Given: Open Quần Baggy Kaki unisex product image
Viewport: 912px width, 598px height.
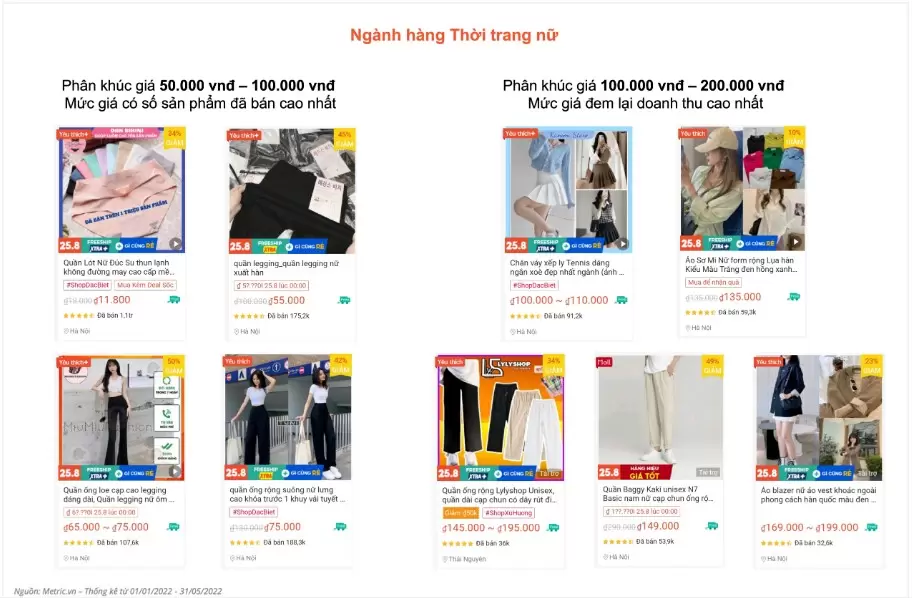Looking at the screenshot, I should click(x=660, y=417).
